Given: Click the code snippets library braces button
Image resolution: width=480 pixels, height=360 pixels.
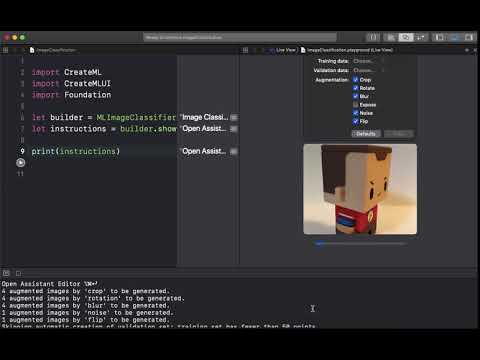Looking at the screenshot, I should pos(373,37).
